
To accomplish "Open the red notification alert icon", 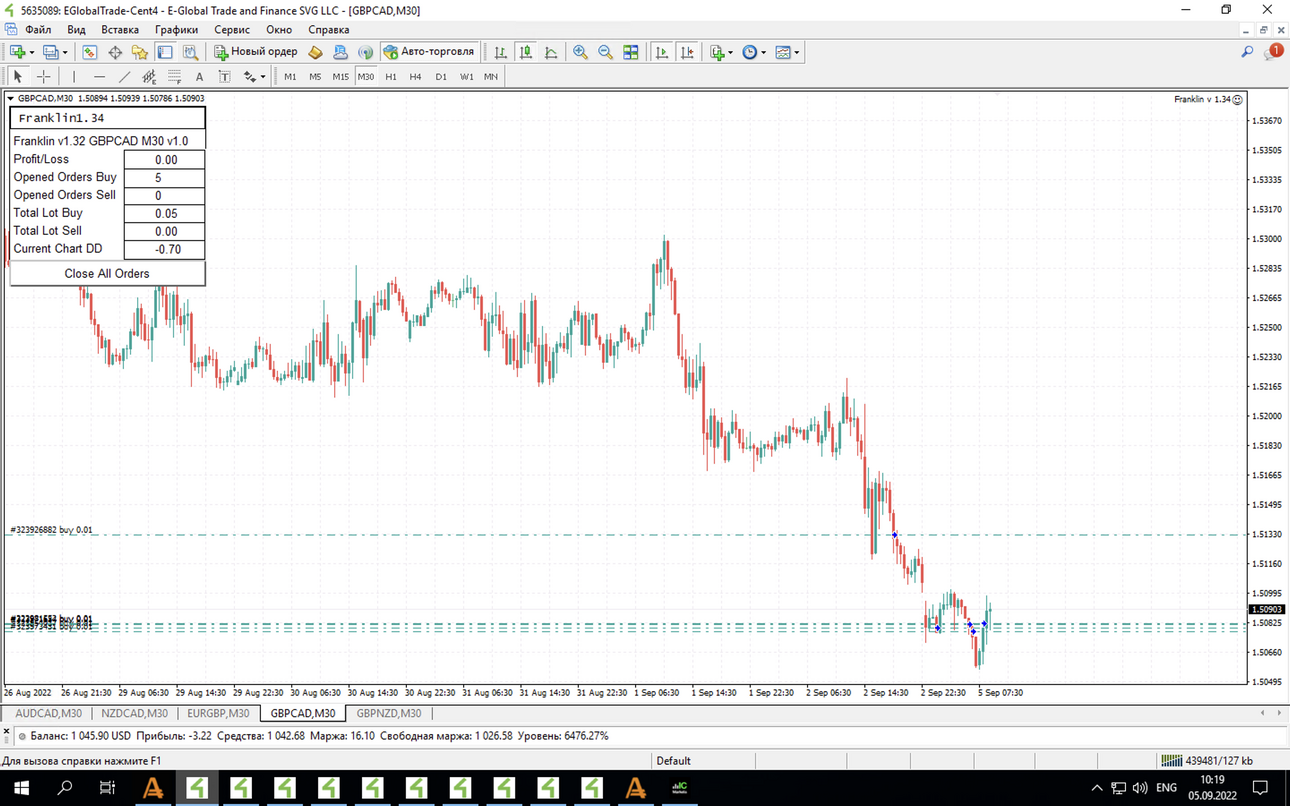I will tap(1274, 52).
